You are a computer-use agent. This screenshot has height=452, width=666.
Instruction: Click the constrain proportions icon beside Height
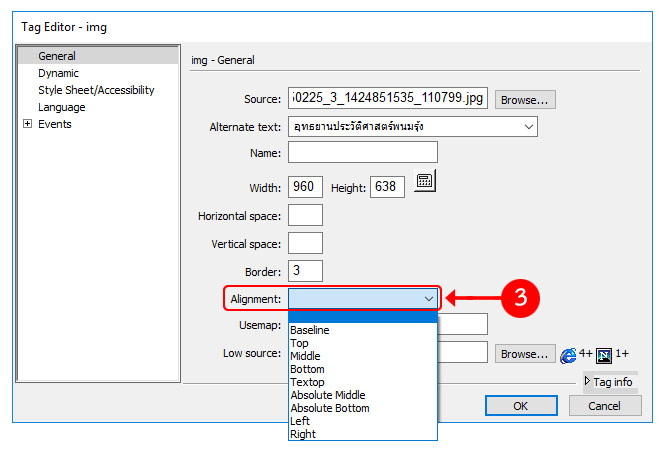coord(424,182)
